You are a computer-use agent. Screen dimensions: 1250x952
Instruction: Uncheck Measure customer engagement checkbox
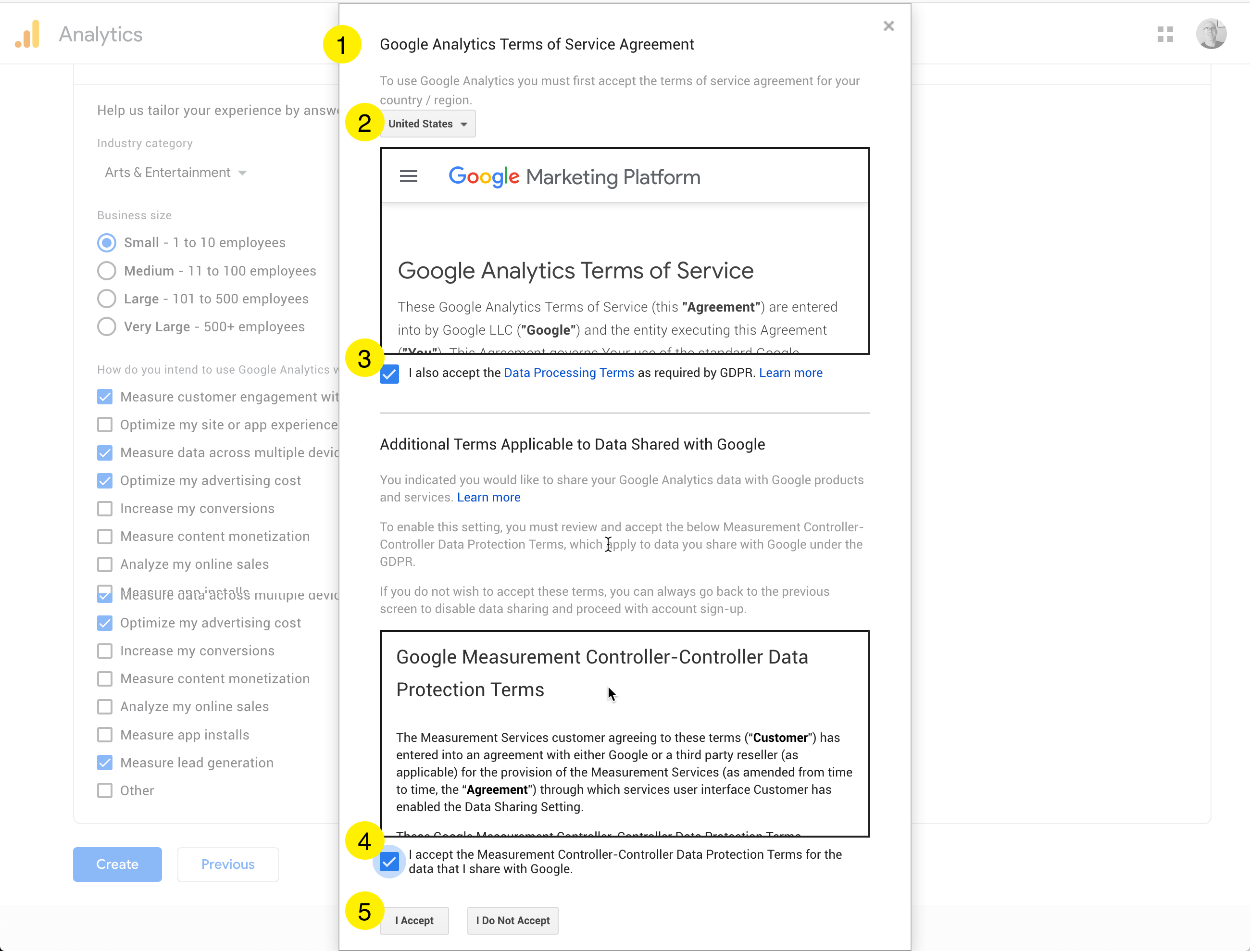(x=105, y=397)
